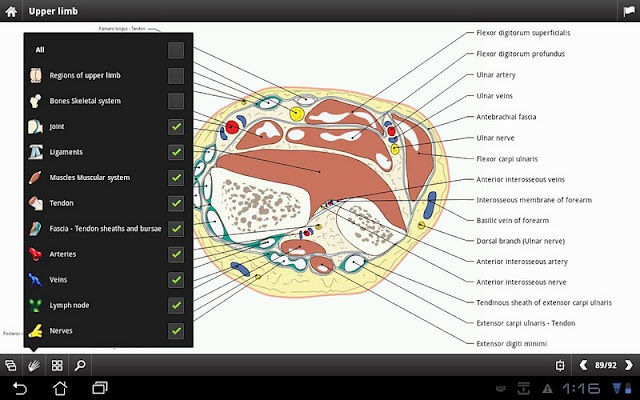Enable Bones Skeletal system checkbox
The width and height of the screenshot is (640, 400).
pyautogui.click(x=176, y=101)
